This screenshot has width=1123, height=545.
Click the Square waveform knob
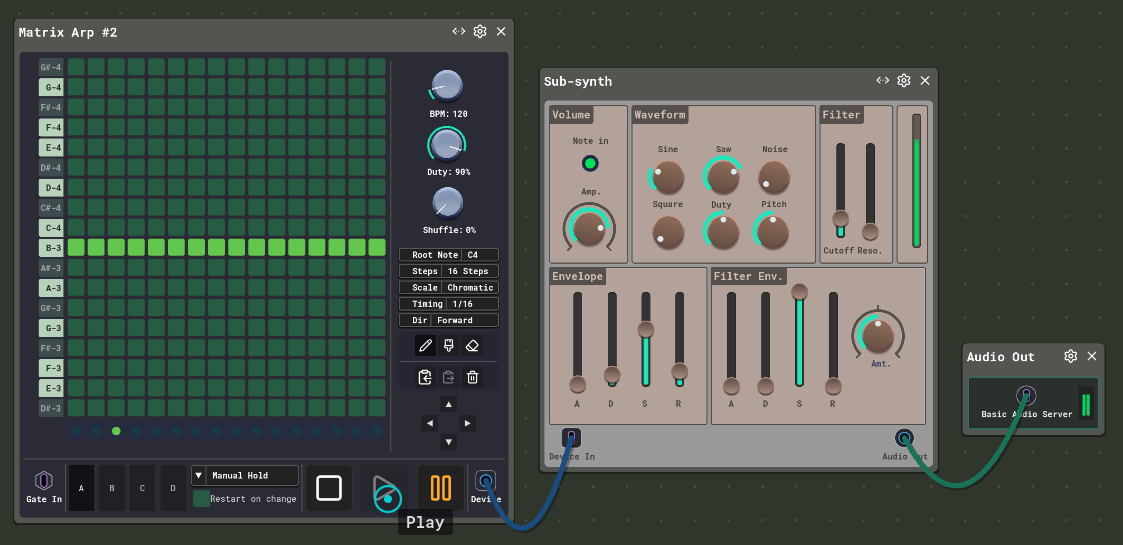668,232
